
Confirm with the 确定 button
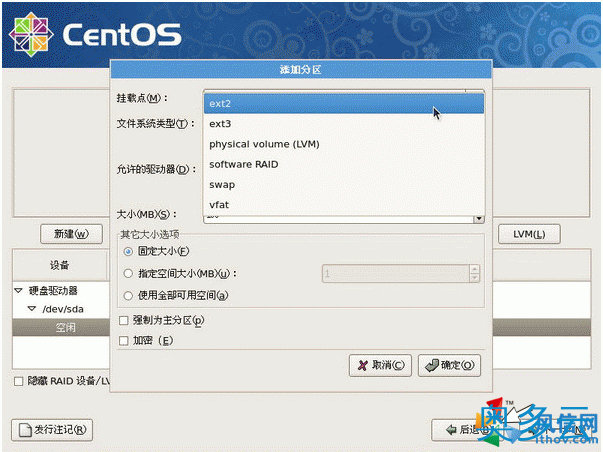[449, 365]
